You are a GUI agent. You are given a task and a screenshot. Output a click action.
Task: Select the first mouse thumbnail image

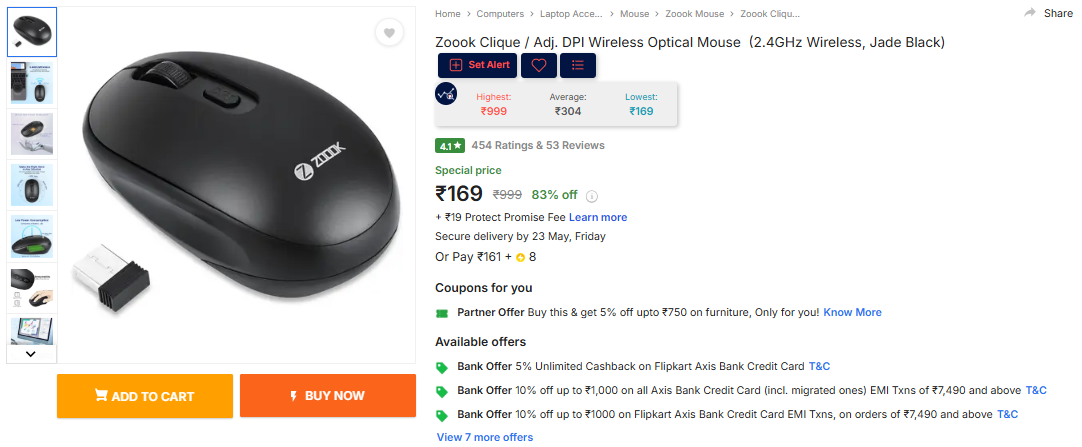tap(32, 32)
